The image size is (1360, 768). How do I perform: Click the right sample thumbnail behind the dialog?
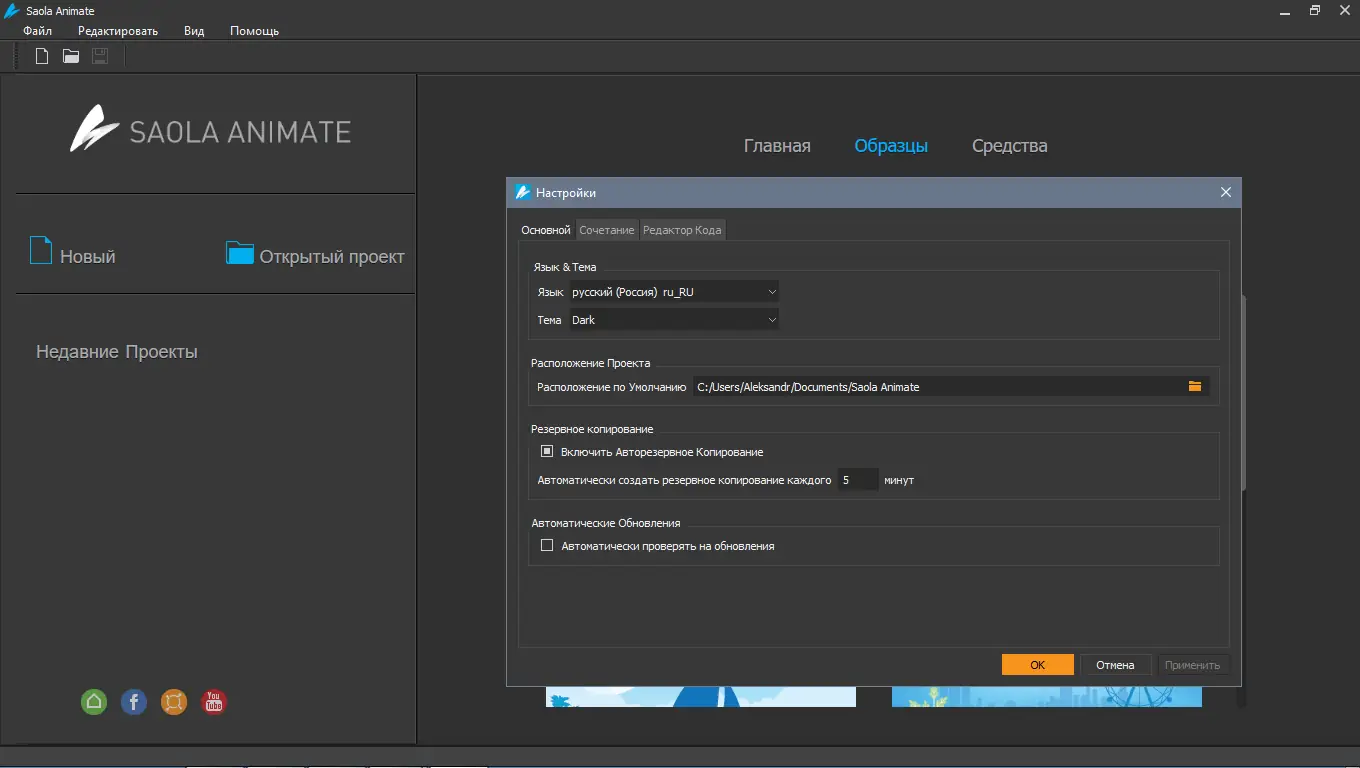click(x=1047, y=697)
